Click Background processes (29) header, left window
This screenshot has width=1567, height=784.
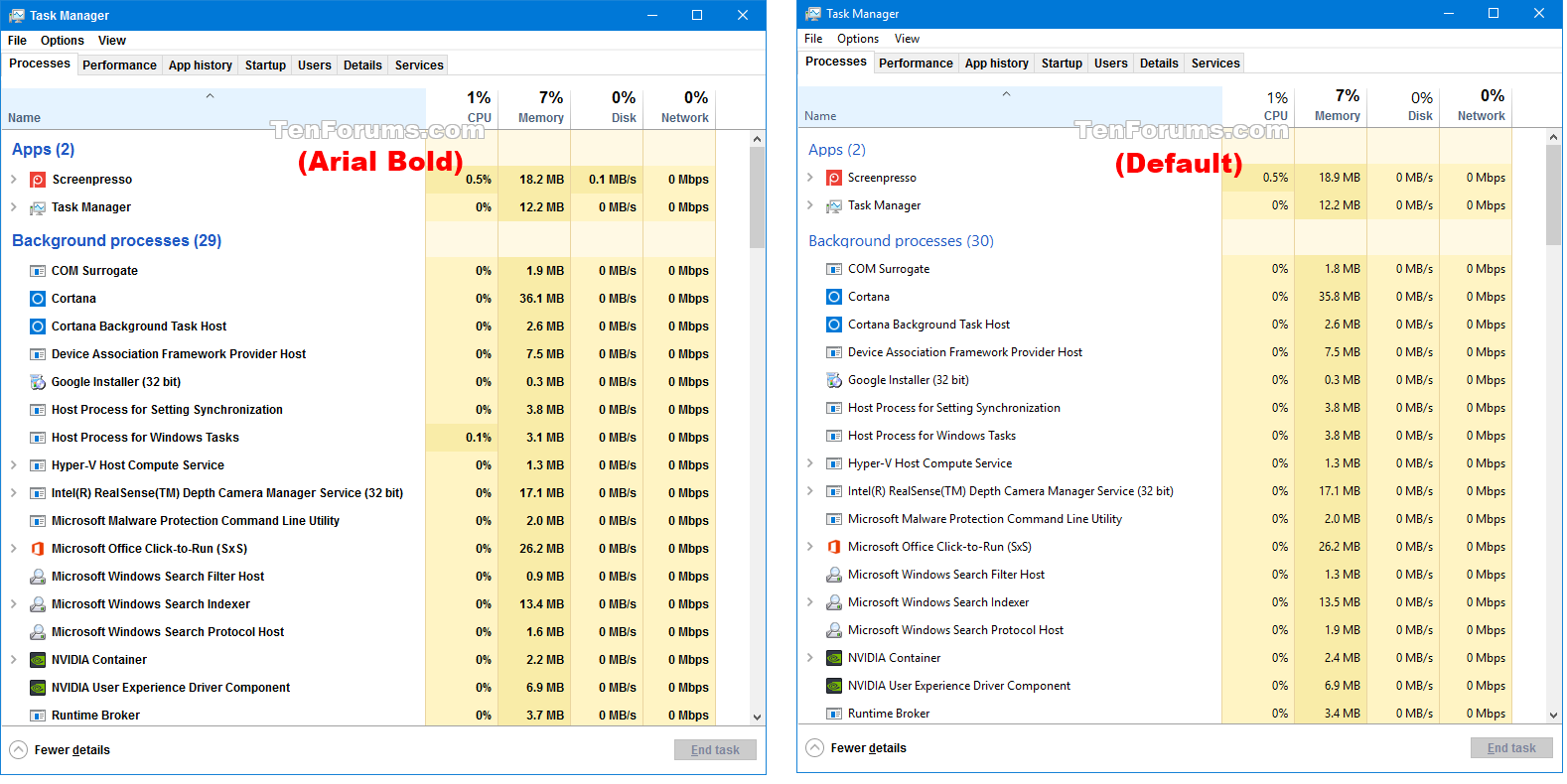[x=116, y=241]
